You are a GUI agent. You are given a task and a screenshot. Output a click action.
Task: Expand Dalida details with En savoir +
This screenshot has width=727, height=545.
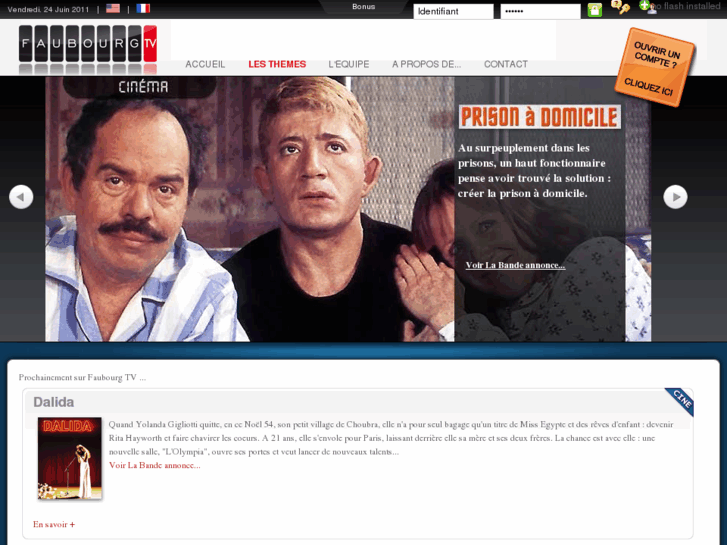(54, 524)
